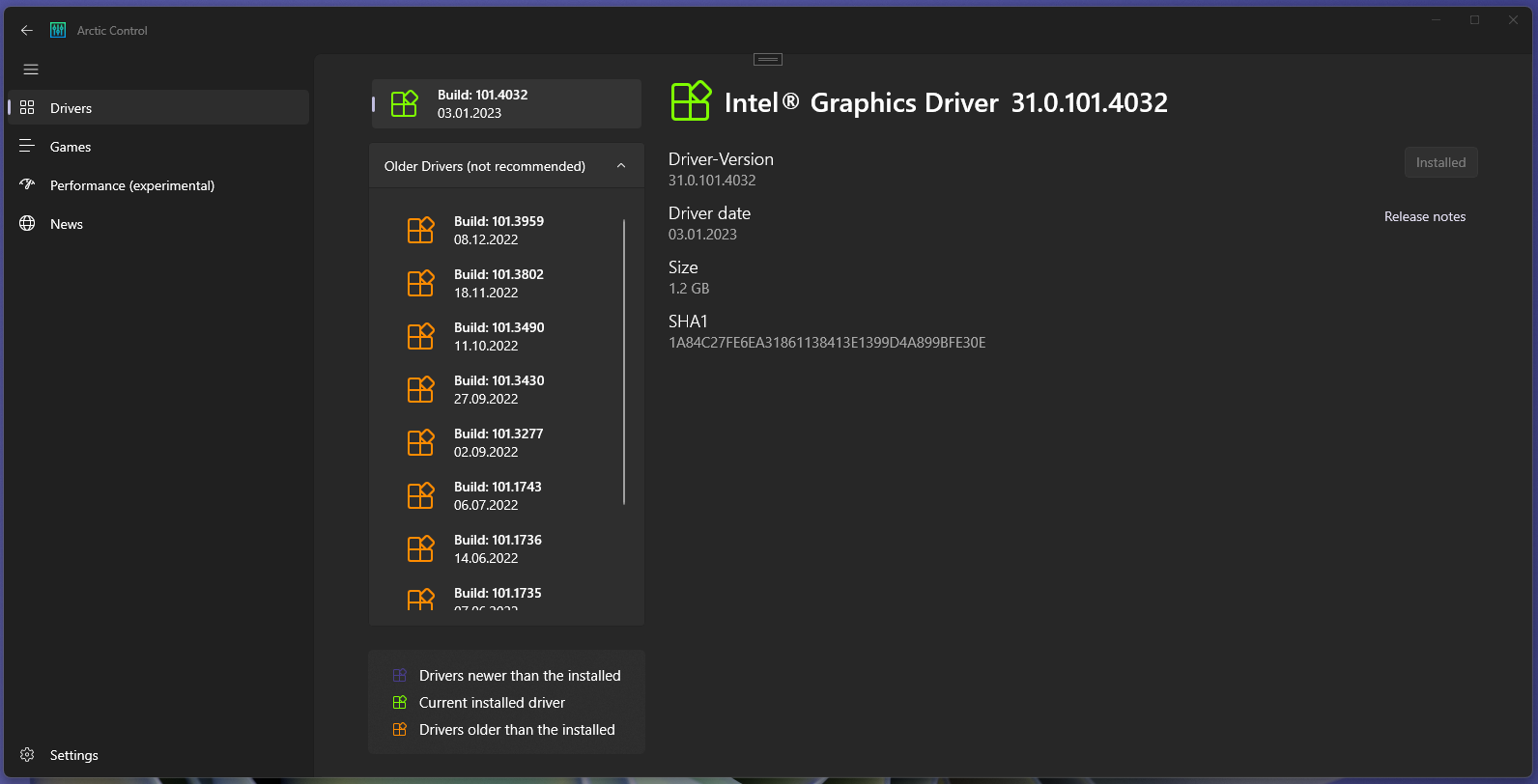This screenshot has width=1538, height=784.
Task: Toggle the hamburger navigation menu
Action: coord(31,70)
